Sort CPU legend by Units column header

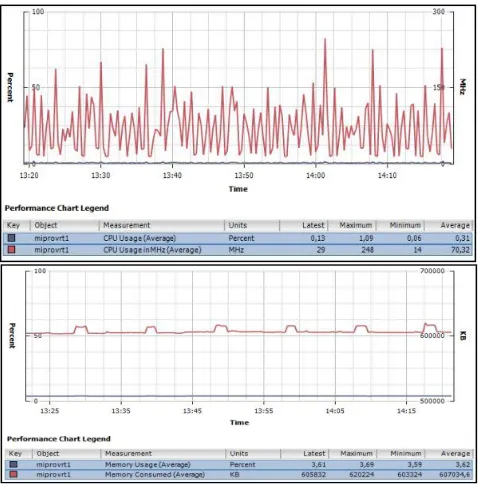[x=252, y=225]
